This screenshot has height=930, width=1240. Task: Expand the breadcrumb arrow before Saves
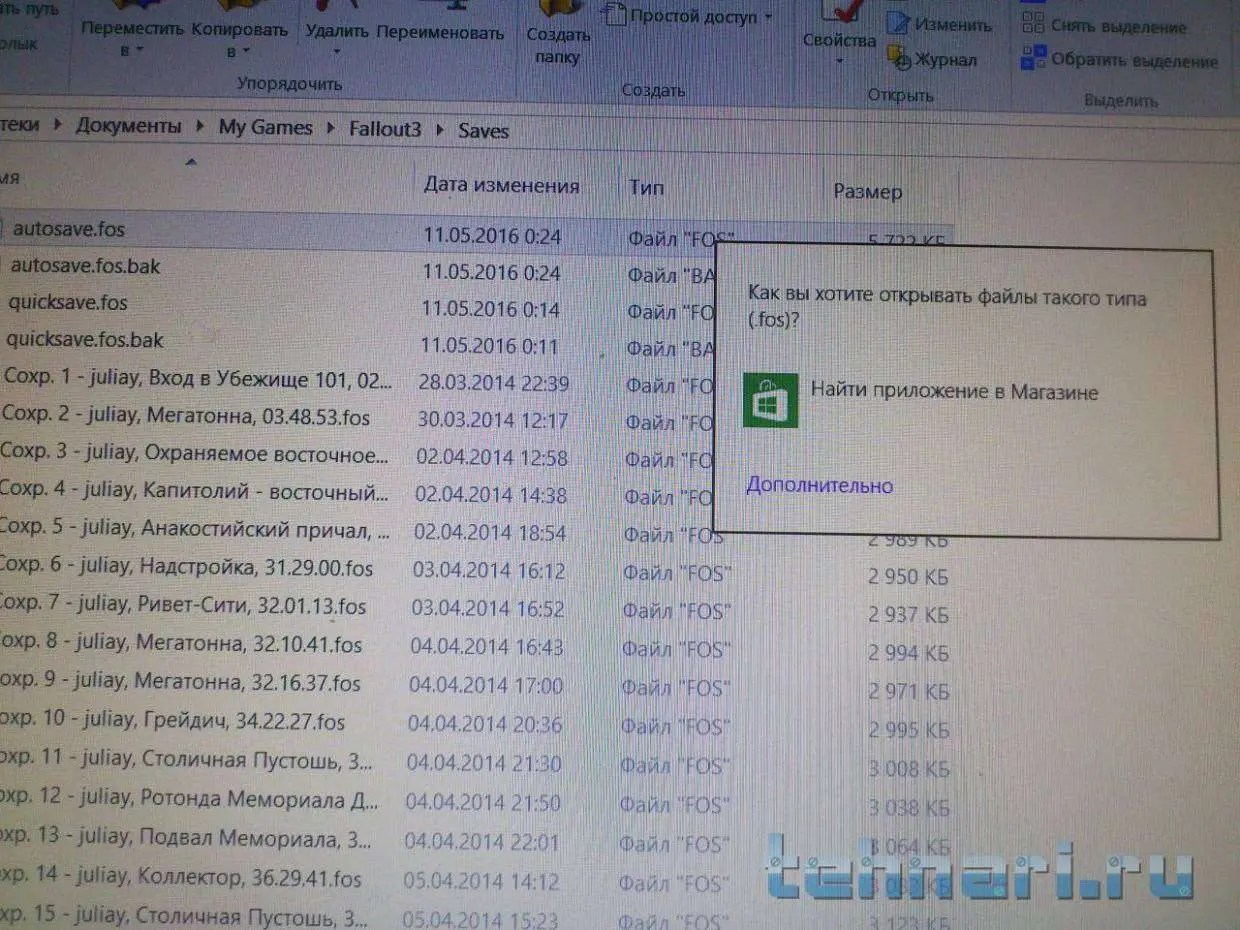(440, 130)
